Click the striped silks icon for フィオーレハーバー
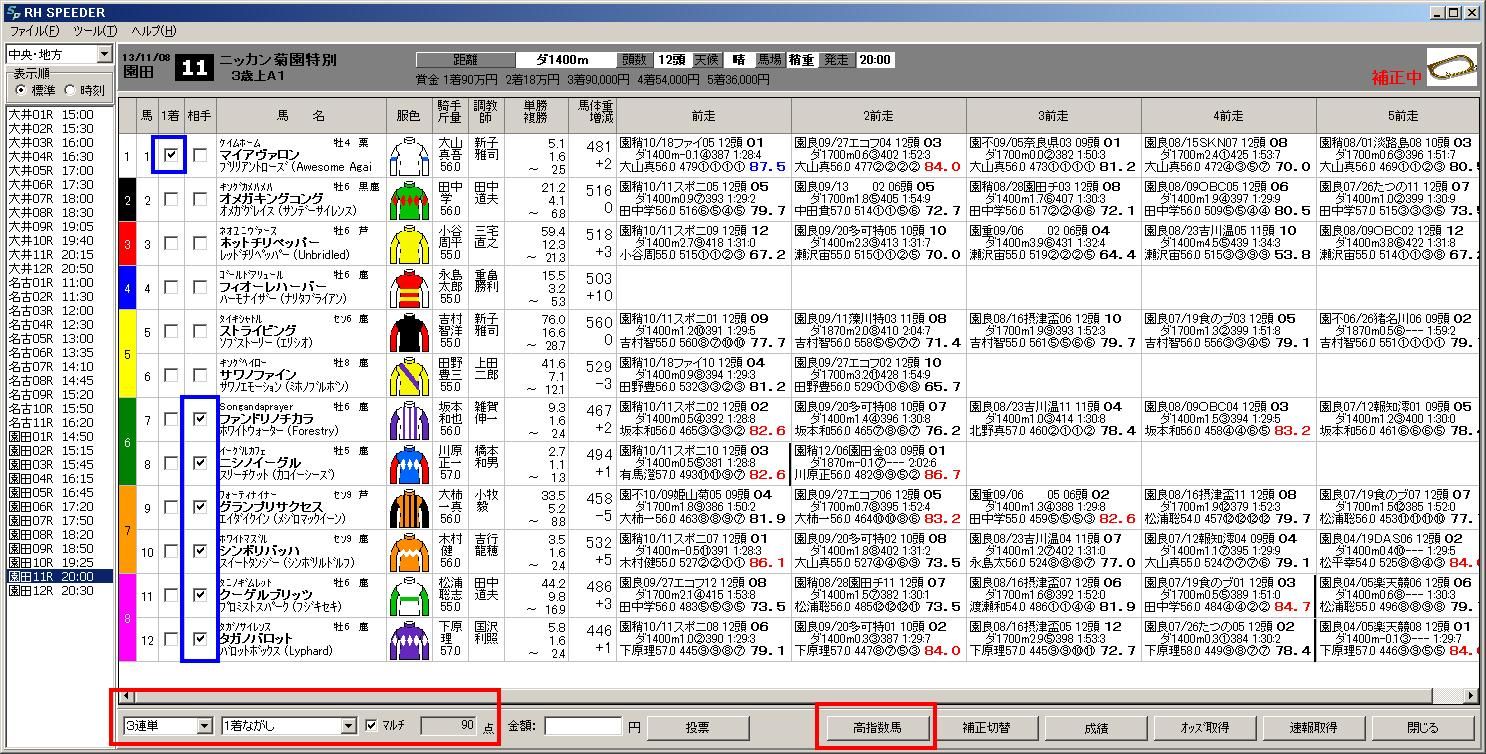Image resolution: width=1486 pixels, height=754 pixels. [x=409, y=288]
